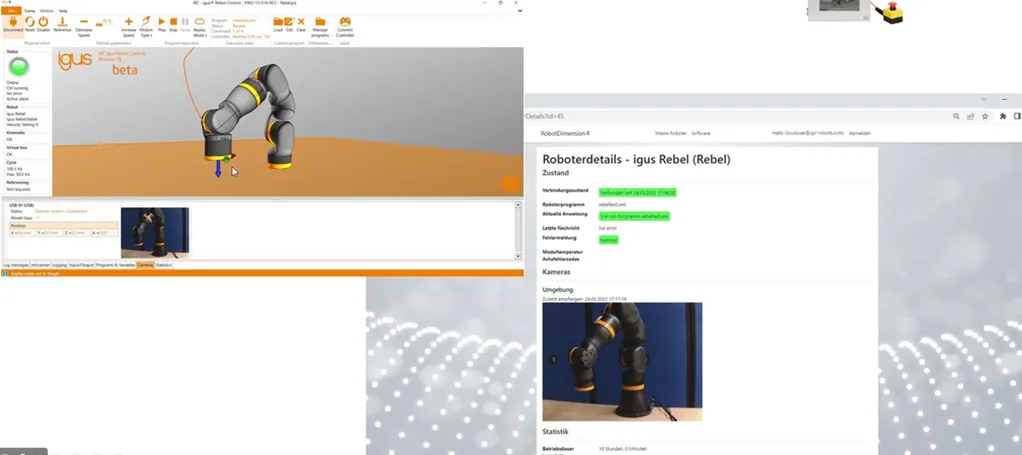Click the Aktuelle Anweisung green value
1022x455 pixels.
(634, 216)
